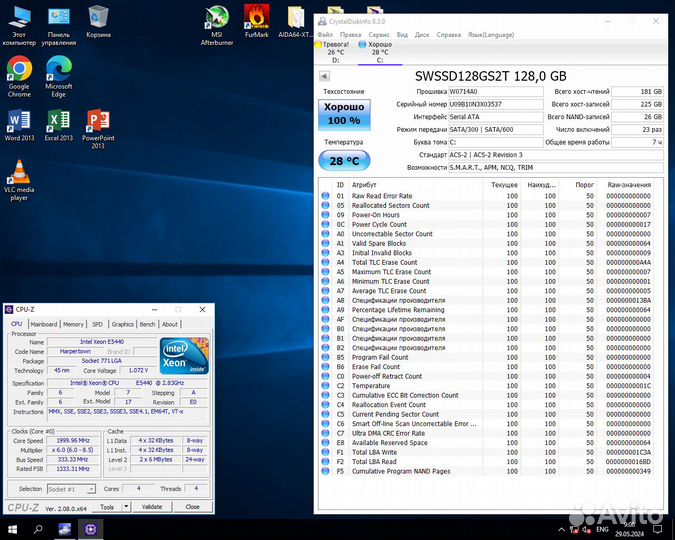Switch to Bench tab in CPU-Z
The height and width of the screenshot is (540, 675).
coord(147,324)
